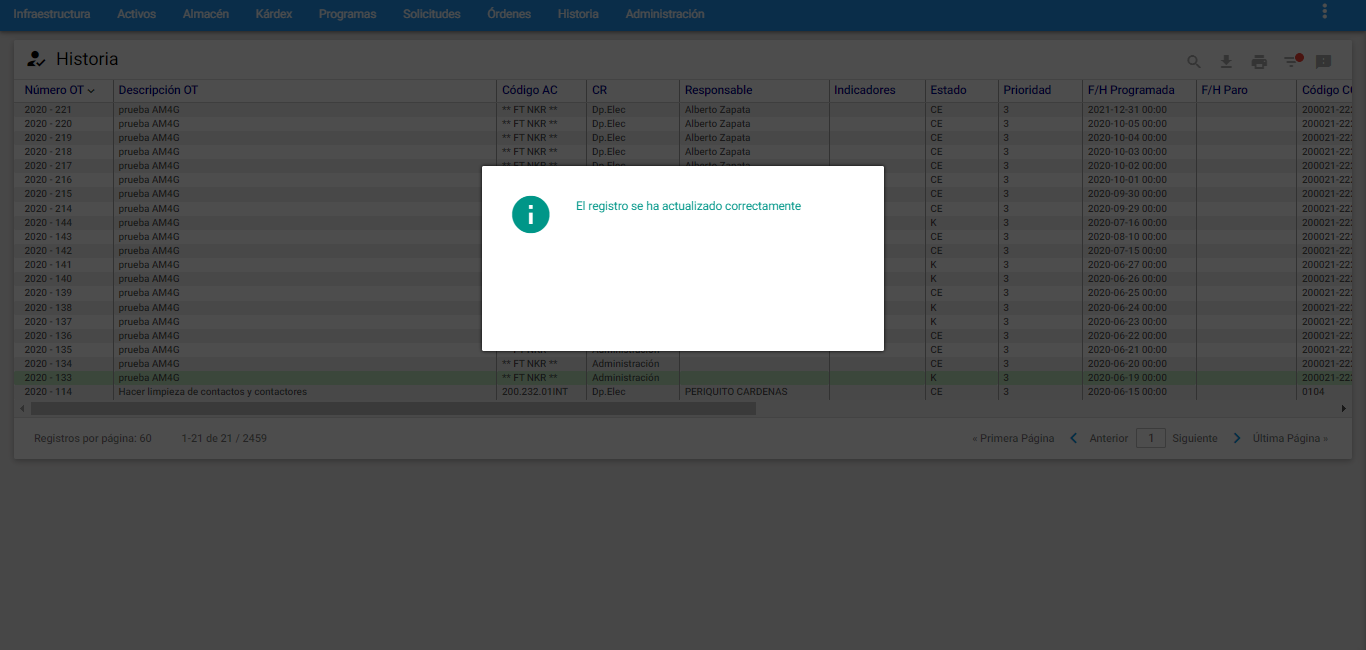Select row 2020 - 139

683,293
